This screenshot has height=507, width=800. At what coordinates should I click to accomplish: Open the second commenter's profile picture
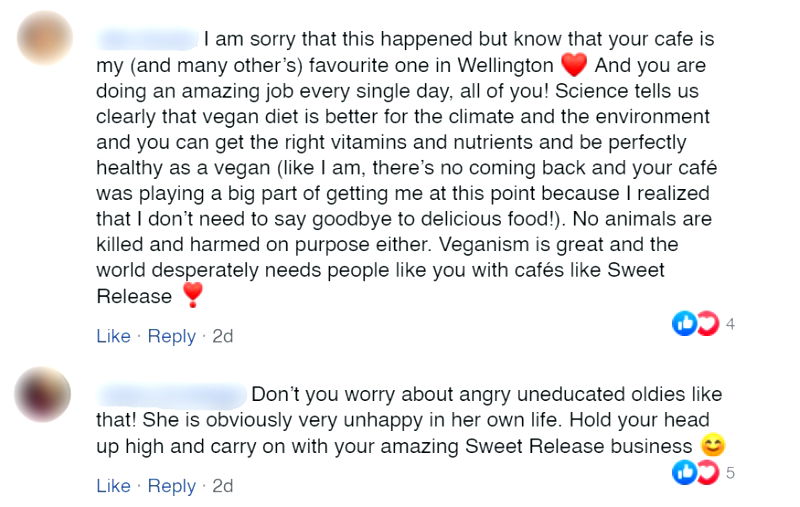click(x=43, y=394)
